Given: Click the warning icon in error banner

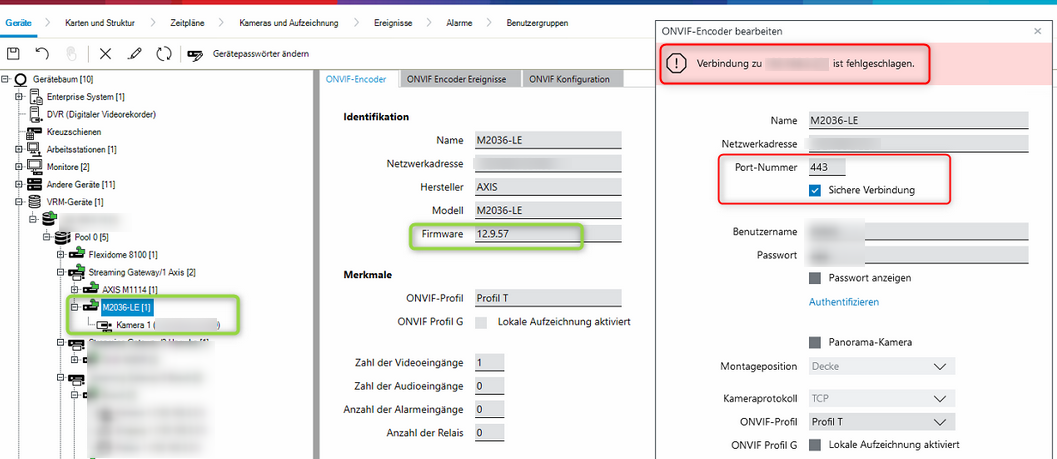Looking at the screenshot, I should pos(675,63).
